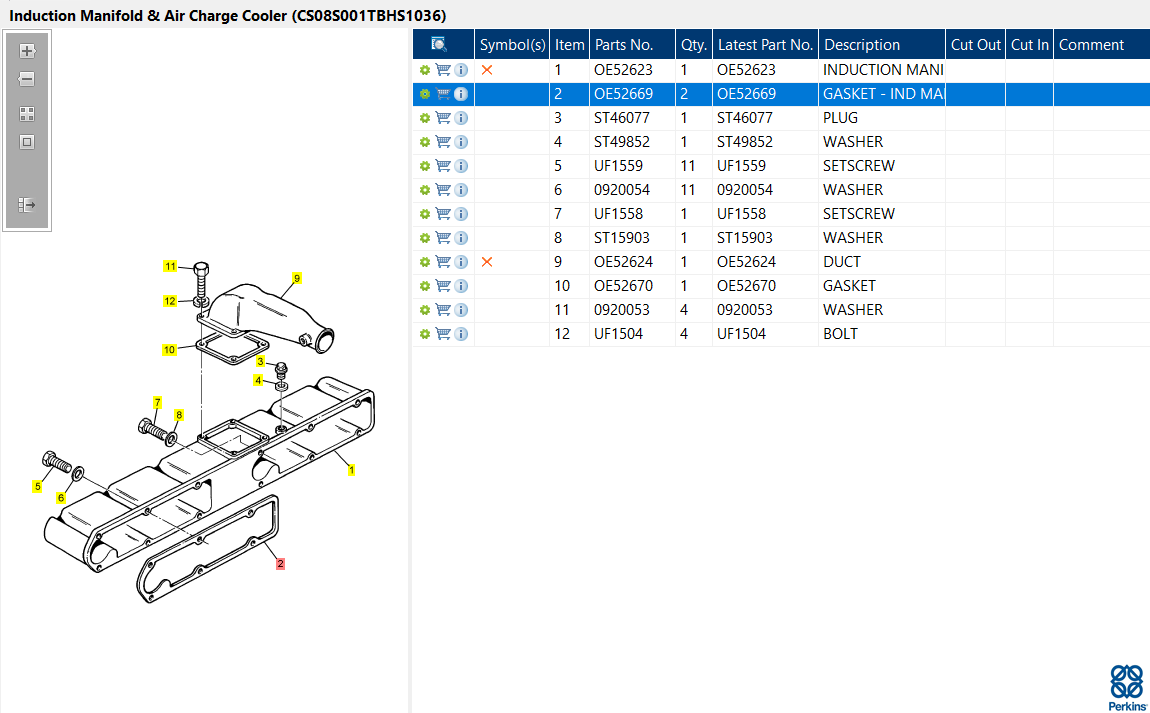Click the list export arrow icon
Image resolution: width=1150 pixels, height=713 pixels.
(27, 205)
